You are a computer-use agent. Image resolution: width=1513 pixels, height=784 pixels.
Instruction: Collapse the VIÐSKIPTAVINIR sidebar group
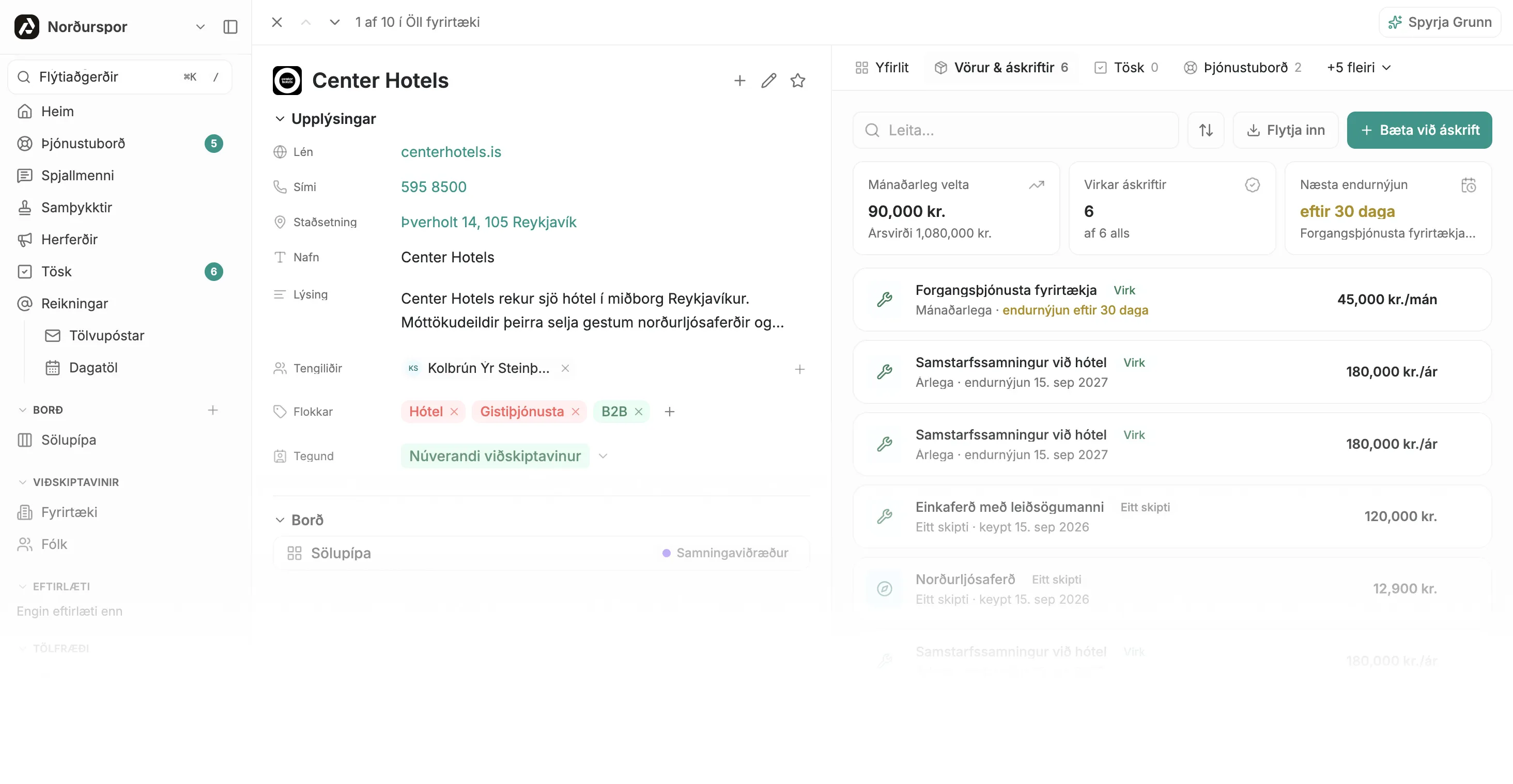[22, 482]
